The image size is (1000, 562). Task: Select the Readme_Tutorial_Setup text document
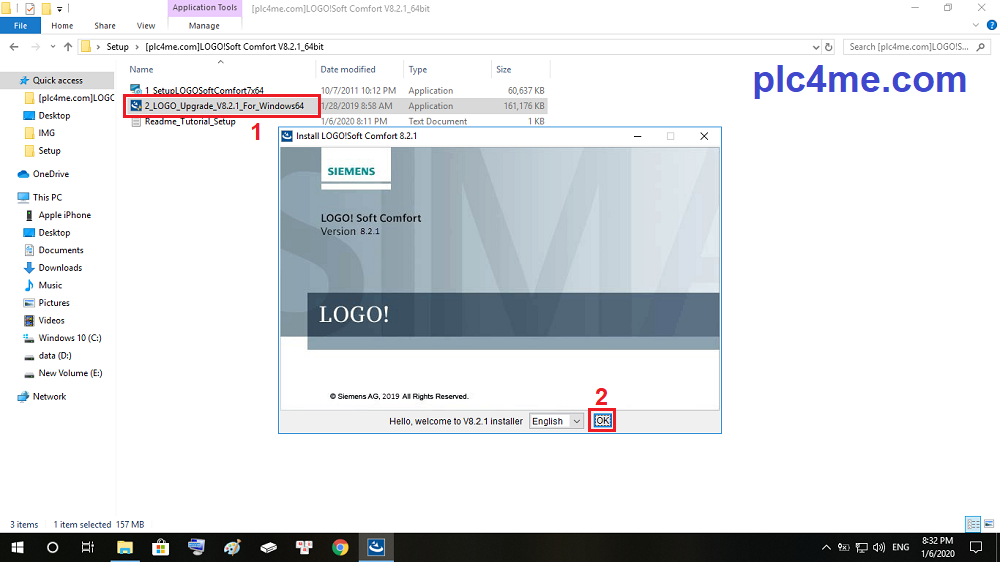[x=190, y=122]
